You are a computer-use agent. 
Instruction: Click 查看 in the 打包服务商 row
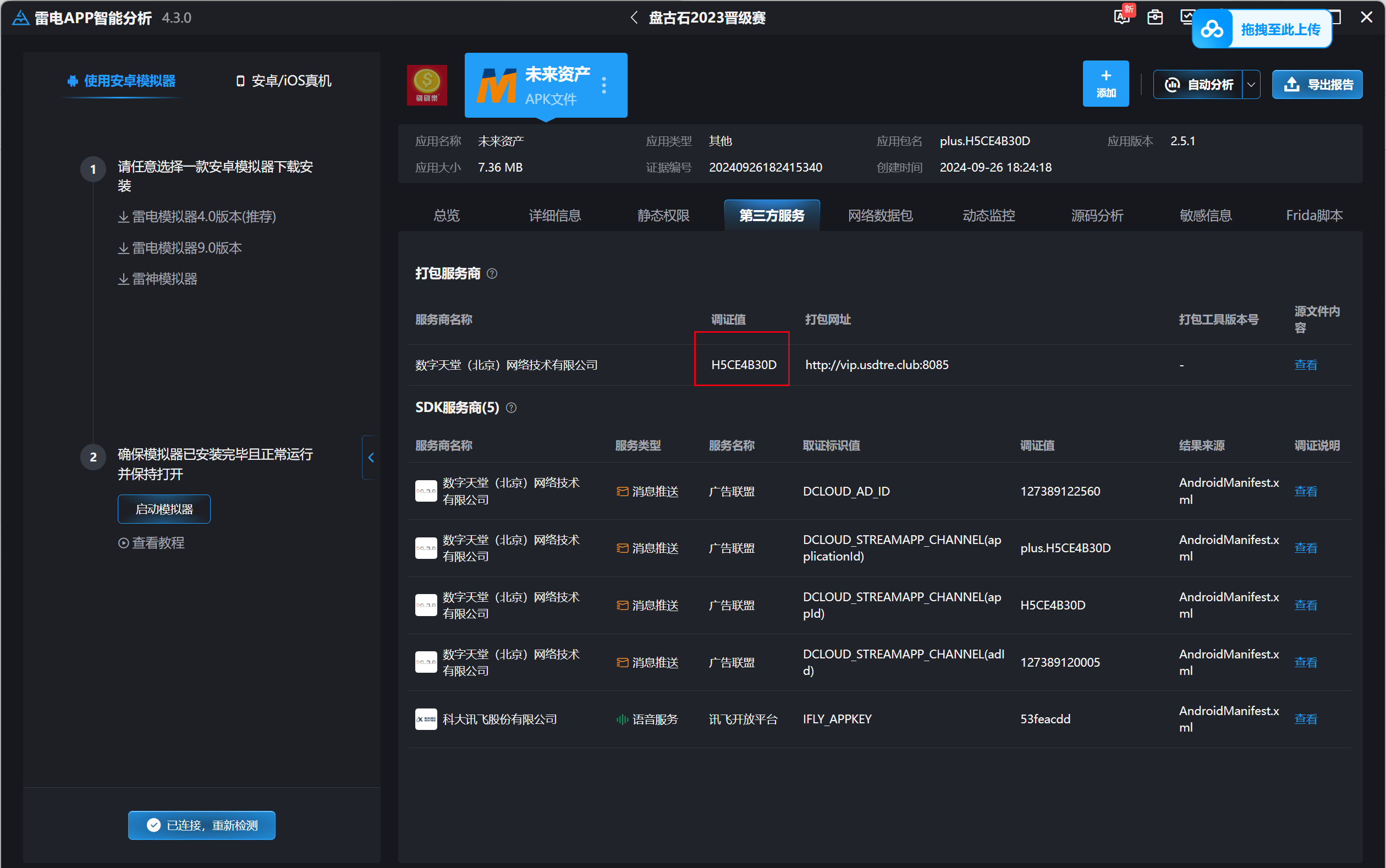coord(1305,365)
